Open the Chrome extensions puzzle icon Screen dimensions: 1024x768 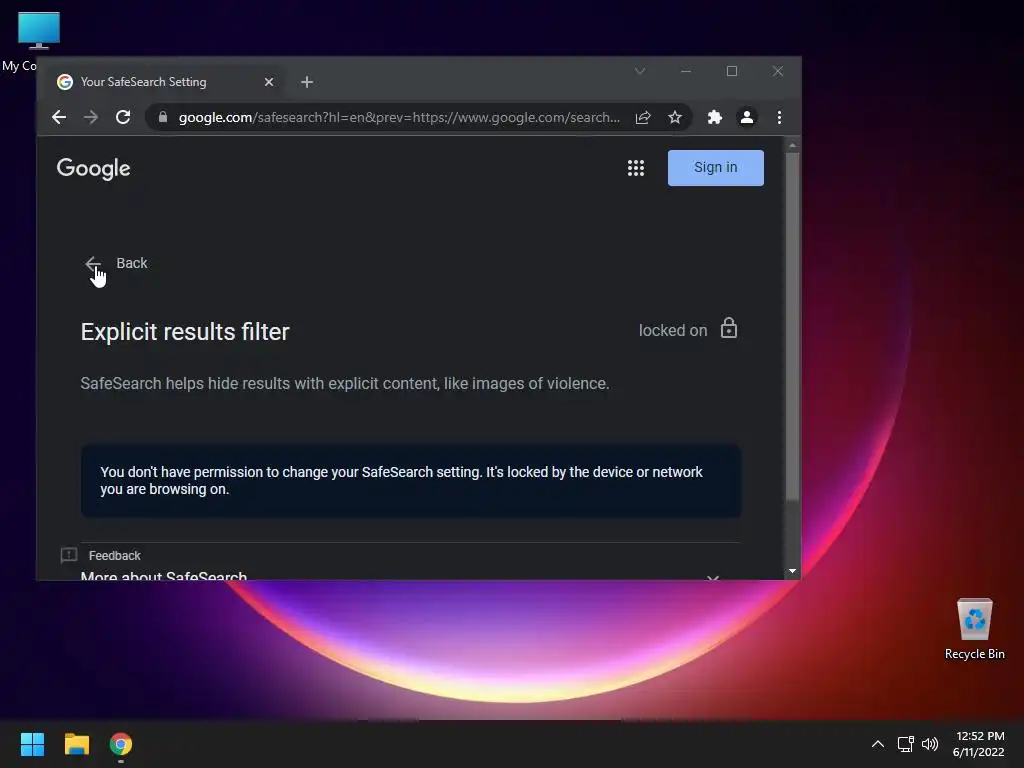click(714, 117)
